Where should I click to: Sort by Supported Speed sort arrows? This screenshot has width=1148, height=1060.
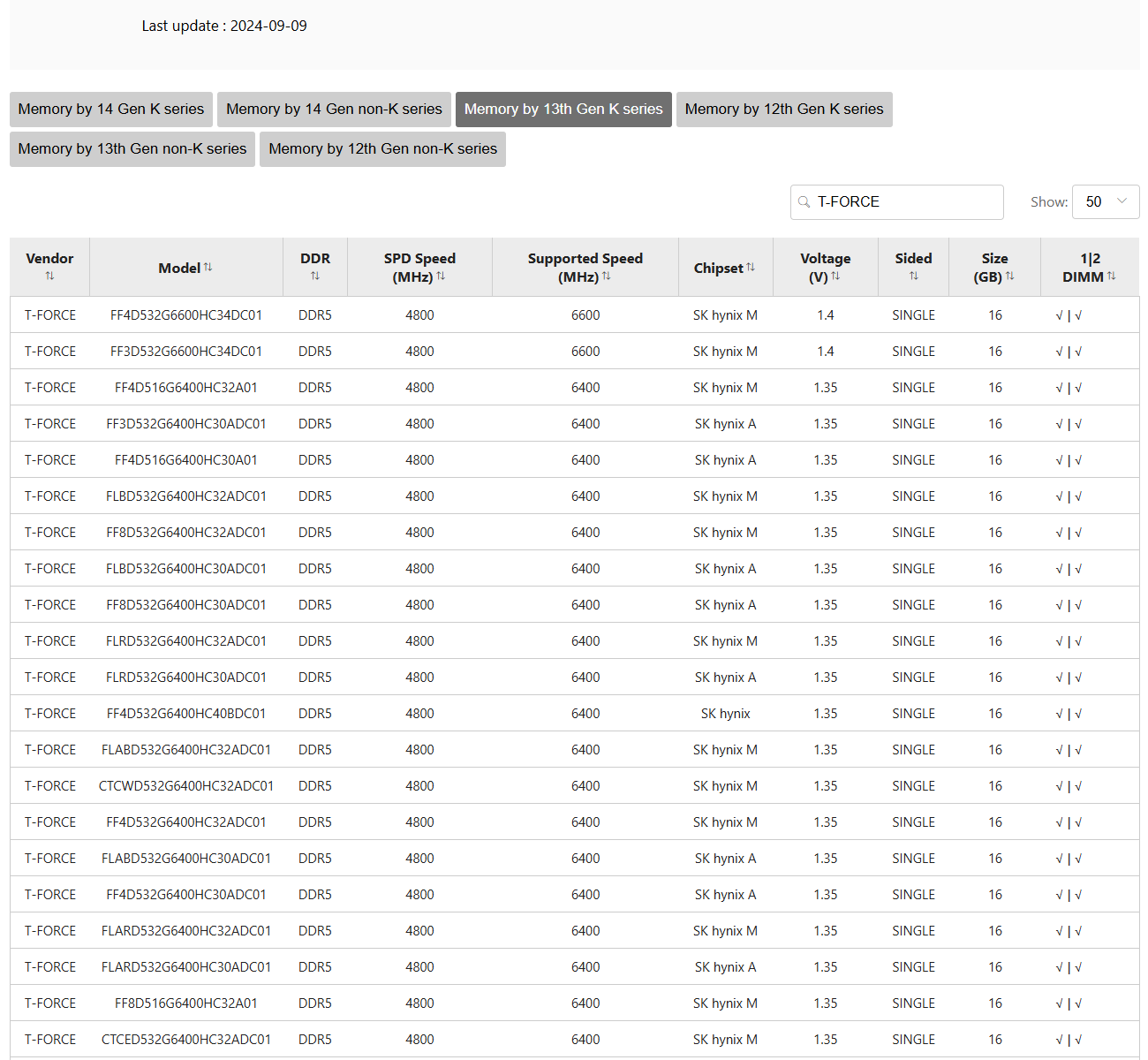tap(607, 276)
